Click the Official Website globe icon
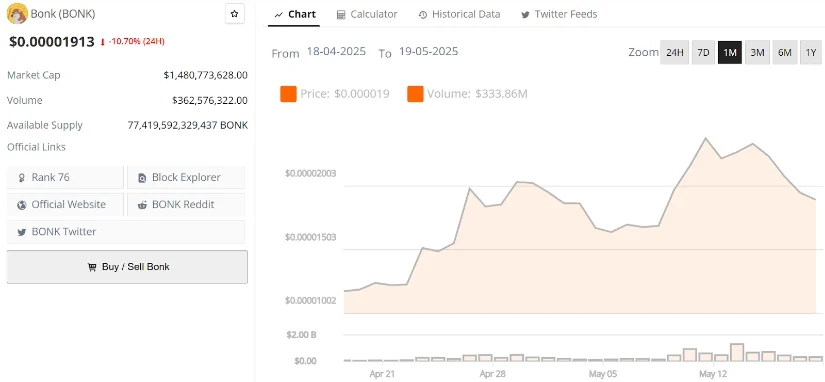The image size is (825, 382). 22,205
